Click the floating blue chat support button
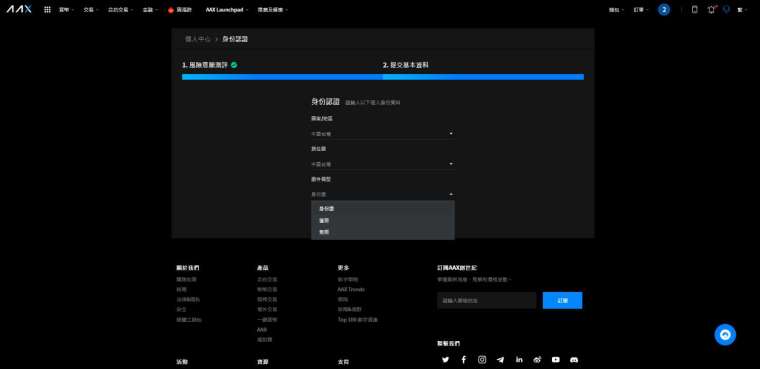 pyautogui.click(x=725, y=335)
